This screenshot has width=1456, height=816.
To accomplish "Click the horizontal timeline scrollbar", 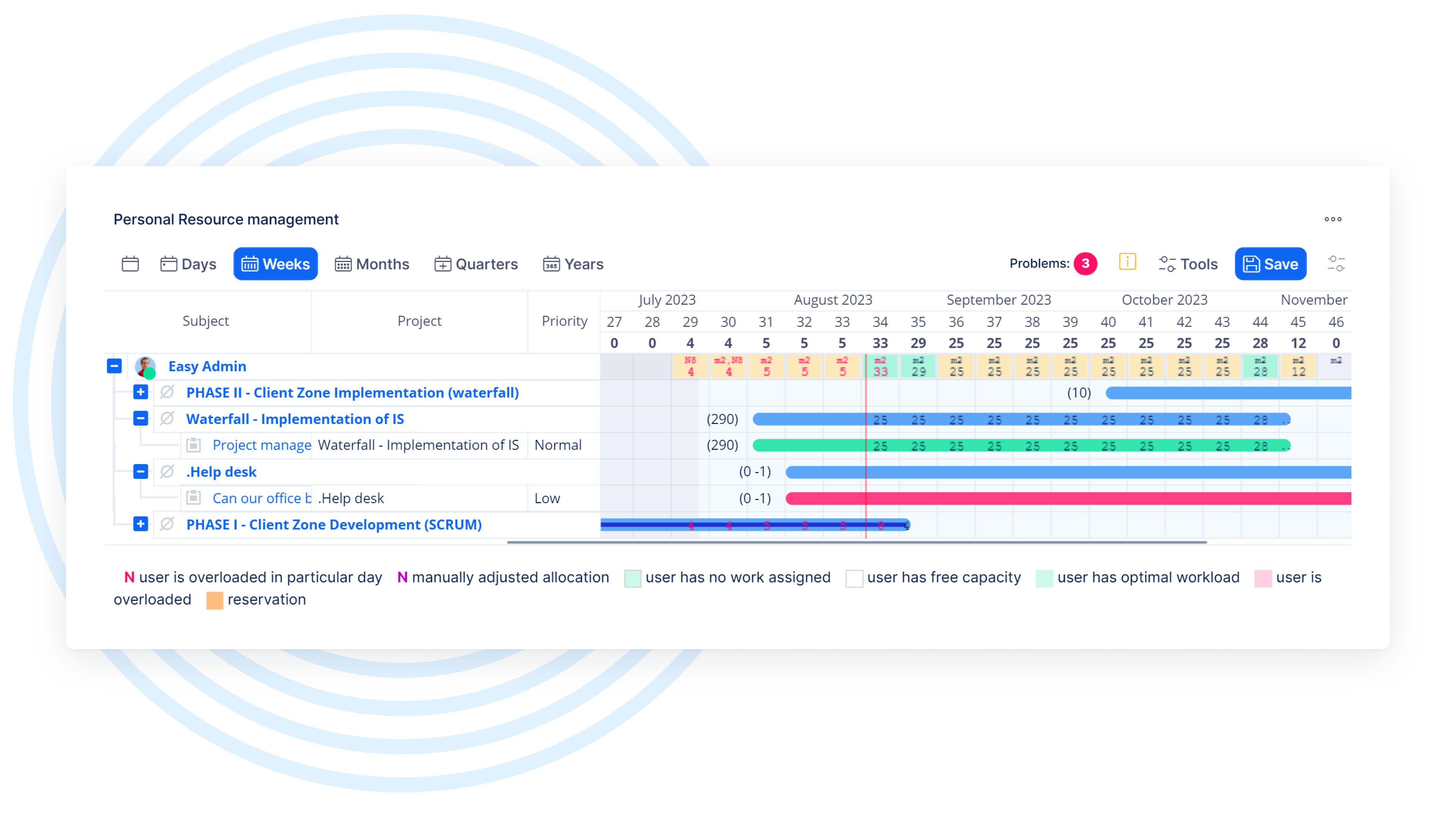I will coord(856,543).
